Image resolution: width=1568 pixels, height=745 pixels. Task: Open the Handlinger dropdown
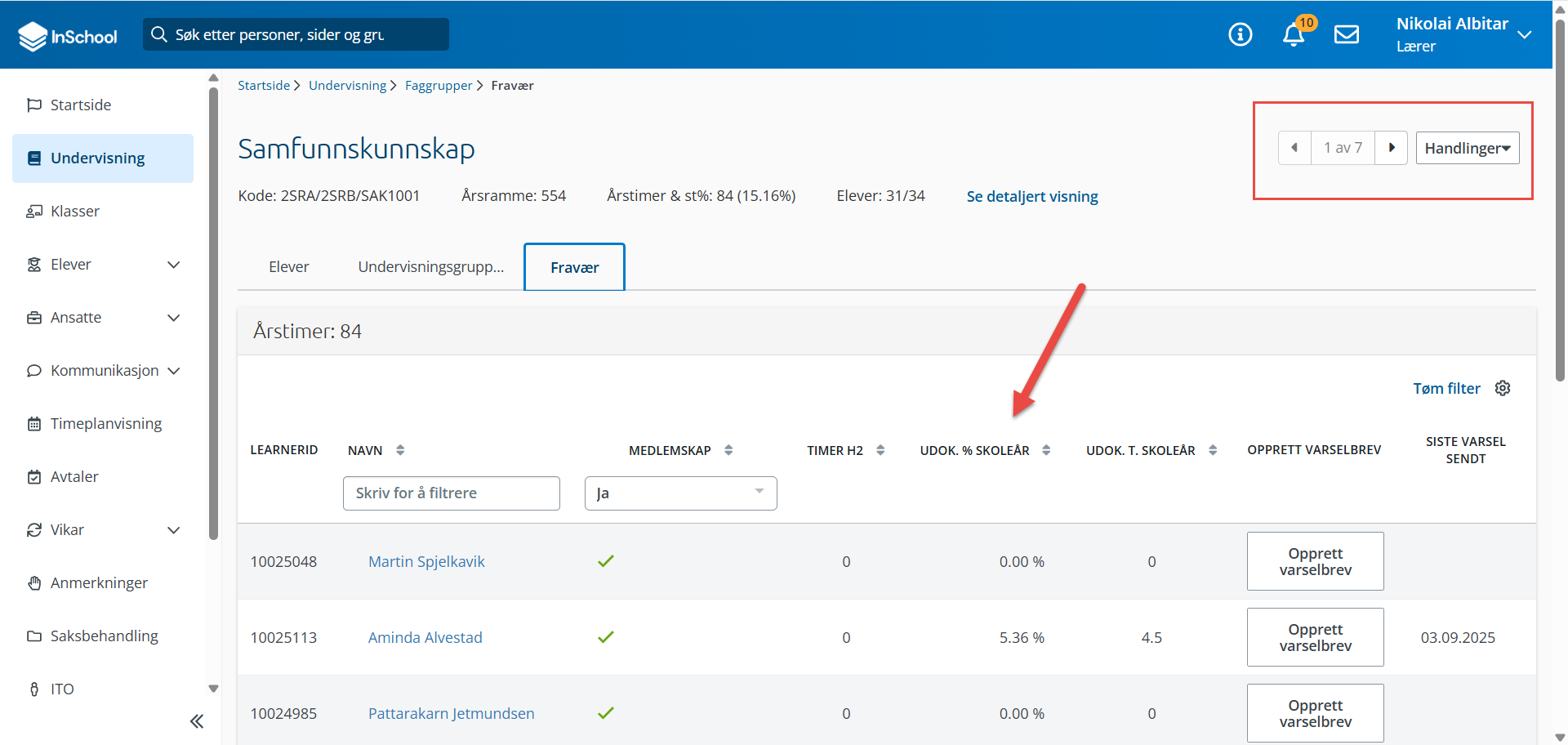click(1468, 148)
